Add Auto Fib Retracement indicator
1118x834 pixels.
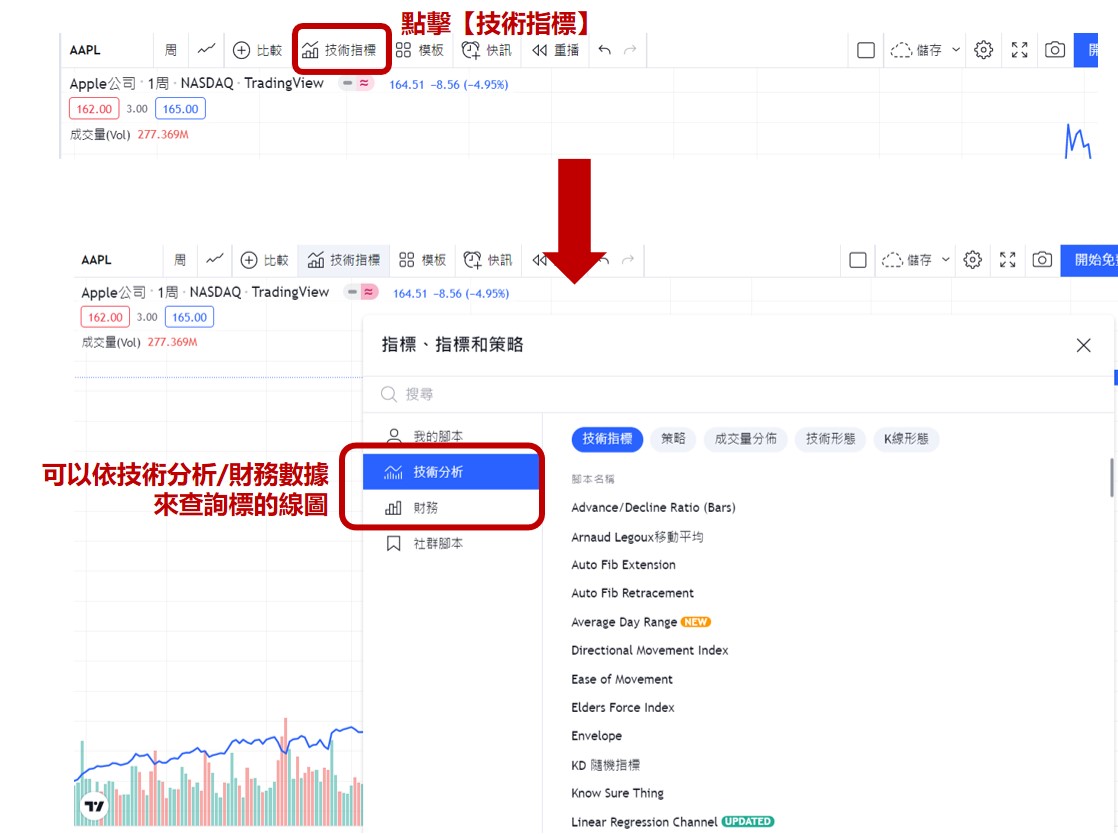click(632, 593)
